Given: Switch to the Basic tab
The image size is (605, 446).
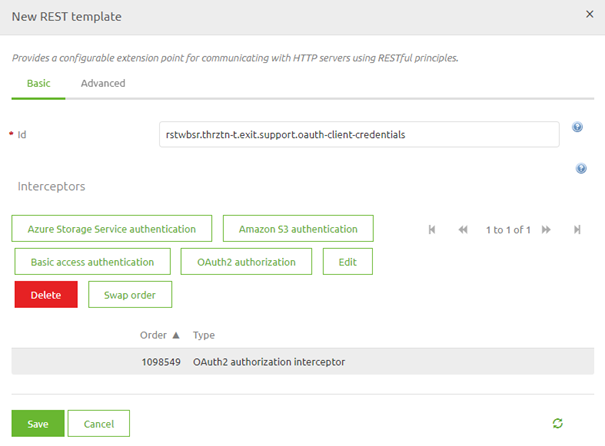Looking at the screenshot, I should (x=39, y=83).
